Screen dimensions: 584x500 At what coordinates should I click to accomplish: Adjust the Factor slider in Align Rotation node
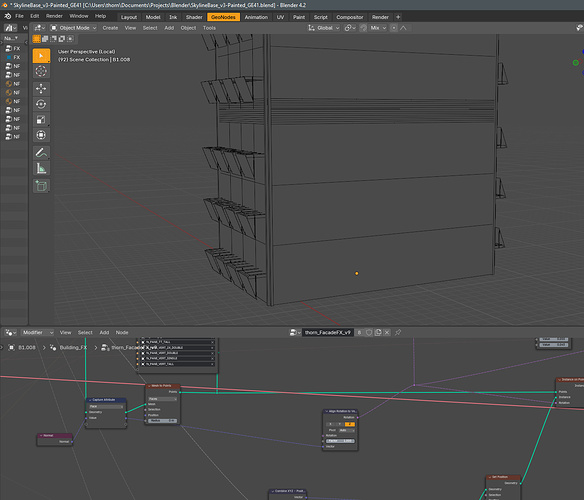pyautogui.click(x=341, y=441)
